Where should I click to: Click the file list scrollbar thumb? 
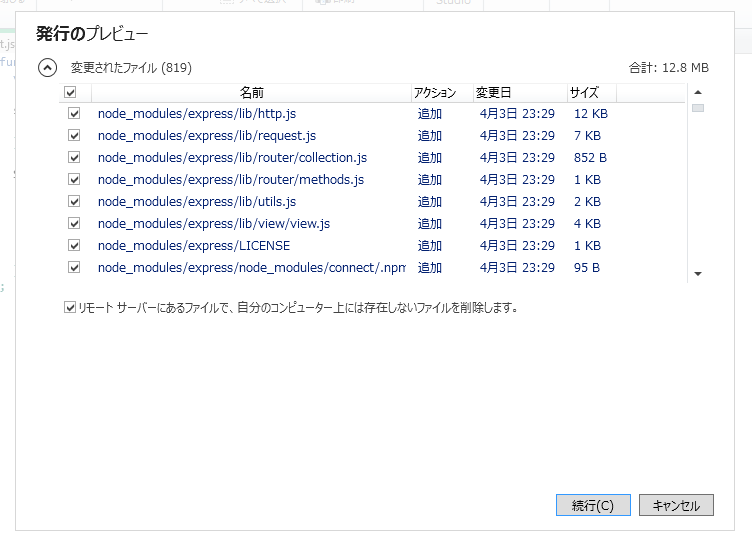click(x=698, y=108)
